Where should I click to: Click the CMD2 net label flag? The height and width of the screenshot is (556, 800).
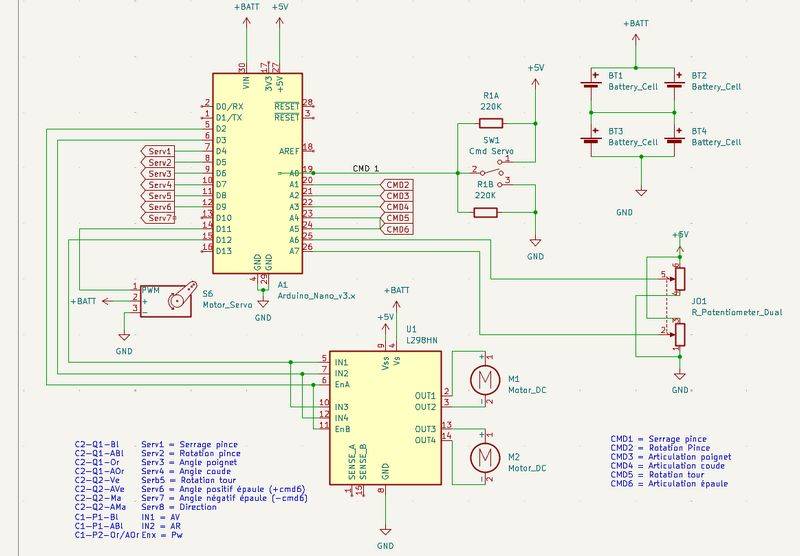396,185
